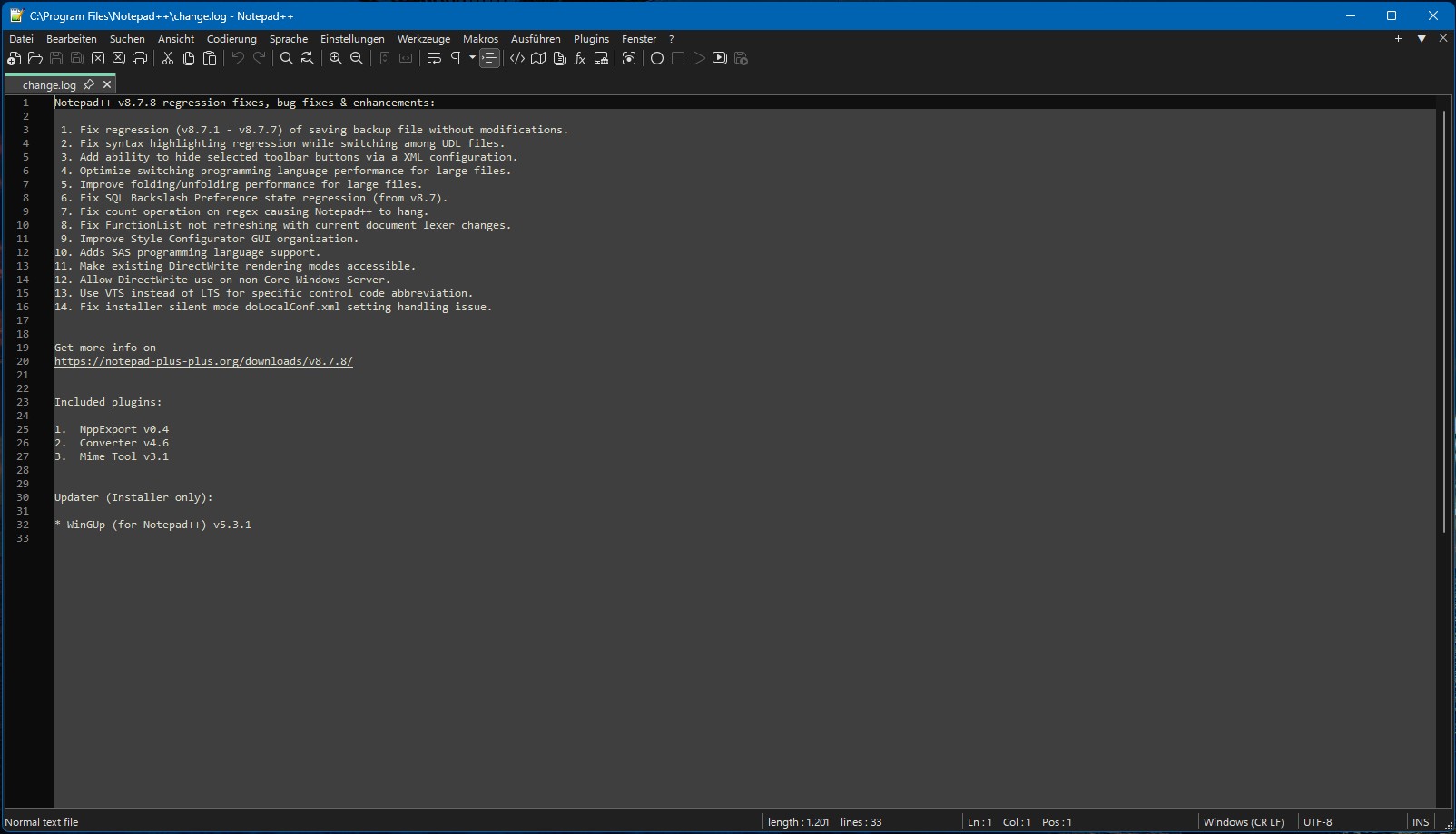Open the notepad-plus-plus.org downloads link
The image size is (1456, 834).
click(x=203, y=361)
